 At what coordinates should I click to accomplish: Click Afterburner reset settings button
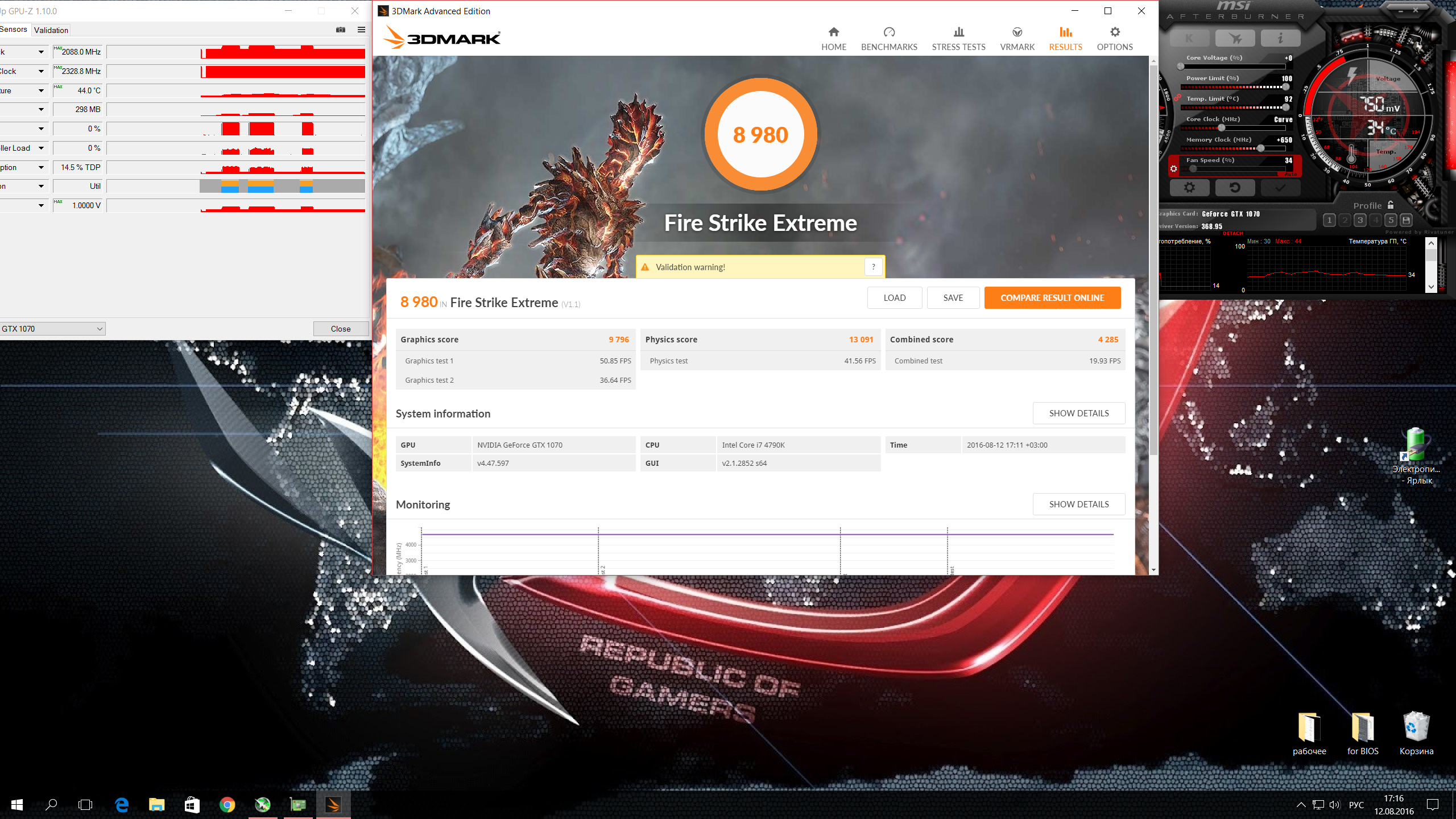[x=1235, y=187]
